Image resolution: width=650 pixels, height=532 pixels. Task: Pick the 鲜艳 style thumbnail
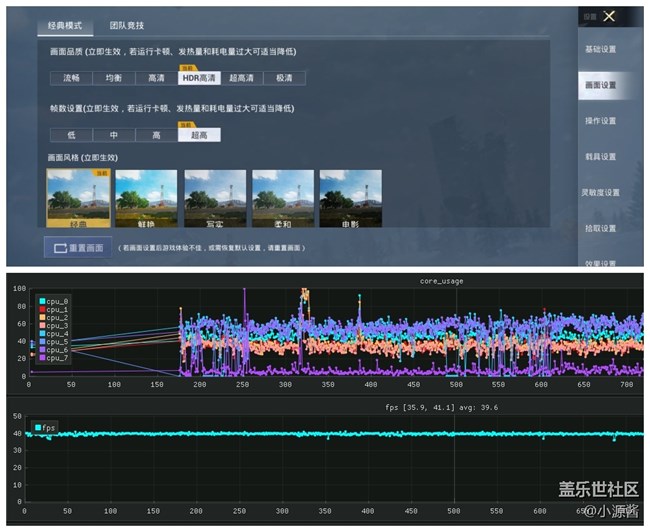coord(145,197)
